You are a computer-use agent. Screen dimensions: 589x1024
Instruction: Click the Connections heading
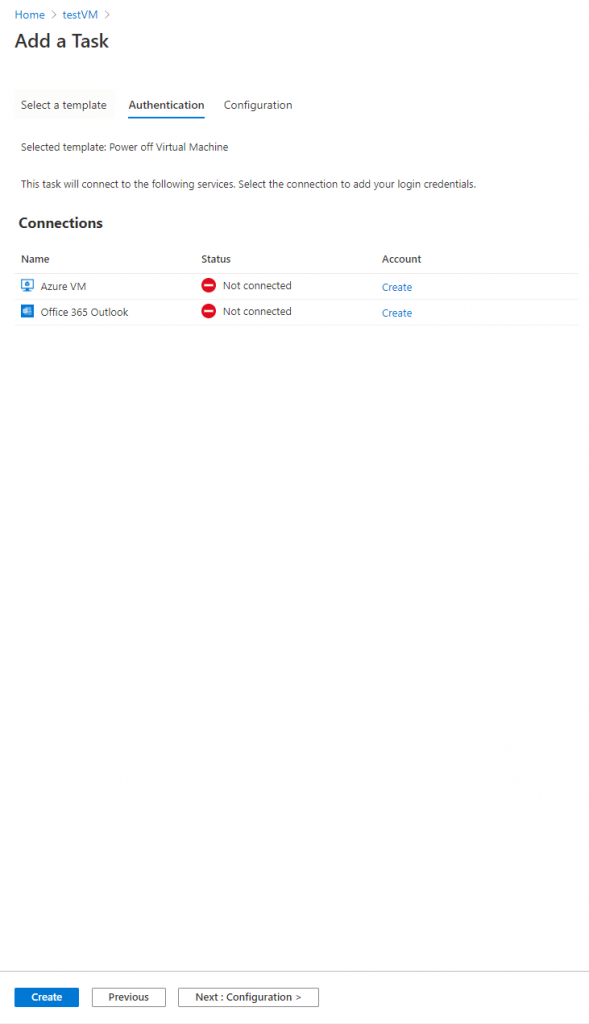pos(61,223)
